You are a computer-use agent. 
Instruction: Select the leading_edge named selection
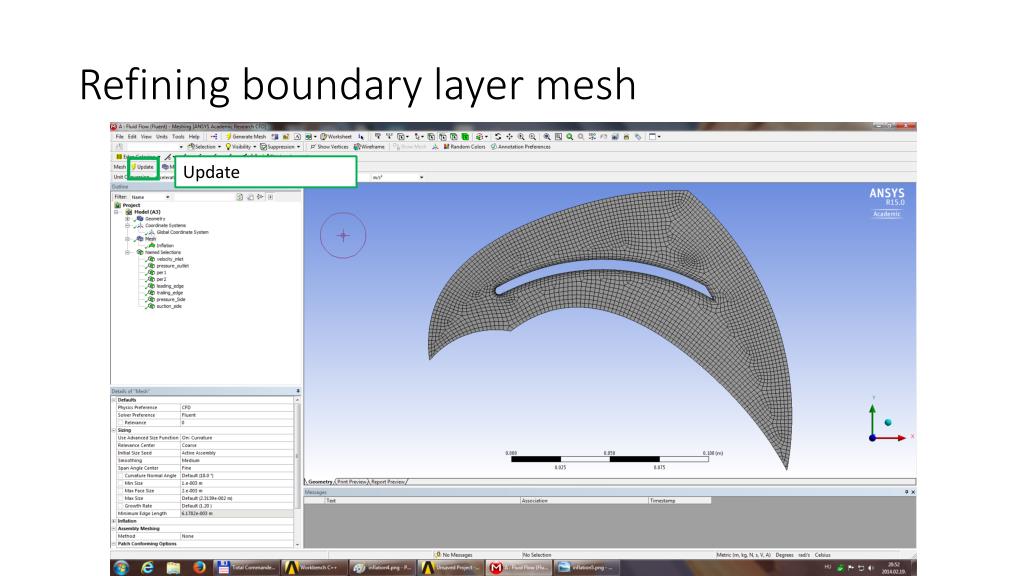tap(170, 286)
